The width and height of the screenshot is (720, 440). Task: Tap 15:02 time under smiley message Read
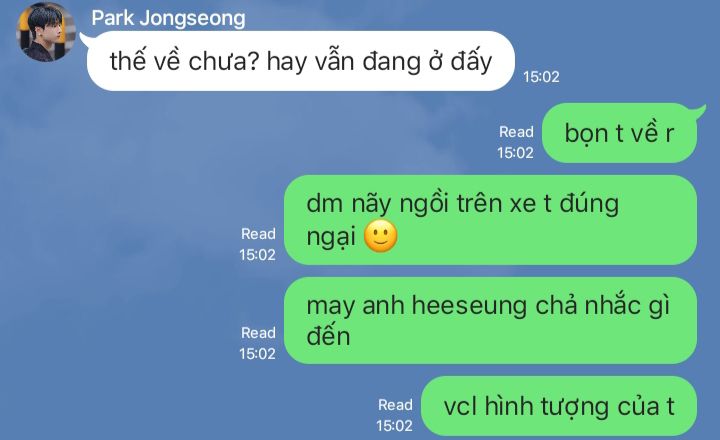tap(257, 254)
